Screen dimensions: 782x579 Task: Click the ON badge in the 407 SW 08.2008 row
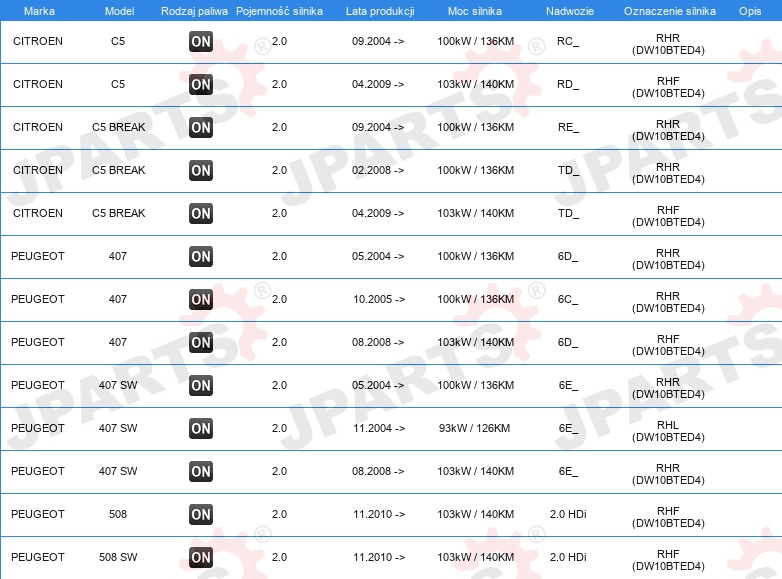[201, 471]
